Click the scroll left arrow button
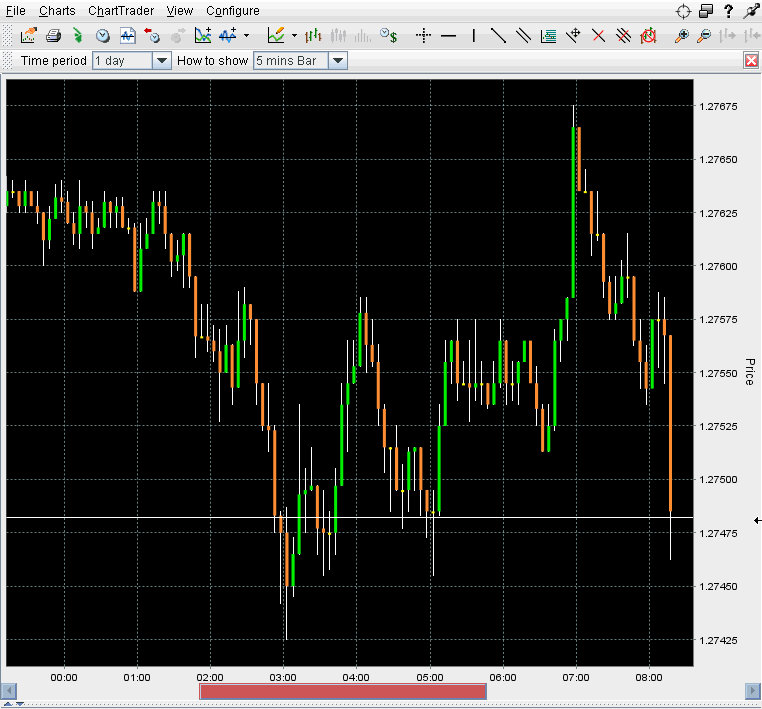The width and height of the screenshot is (762, 709). [8, 691]
